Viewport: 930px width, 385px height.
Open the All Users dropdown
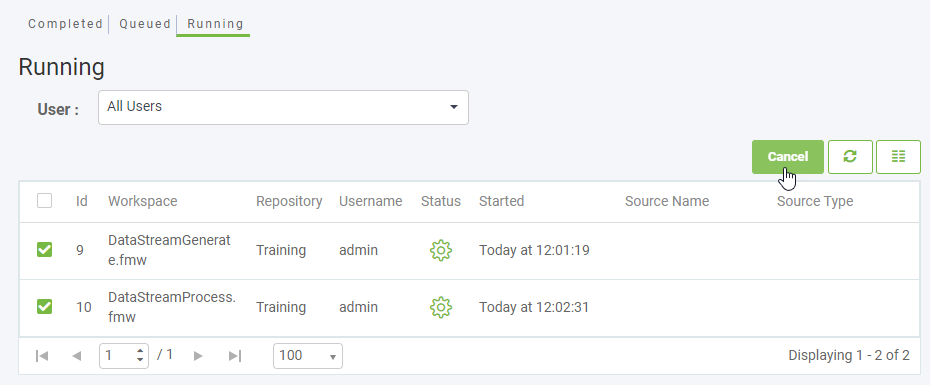coord(284,107)
